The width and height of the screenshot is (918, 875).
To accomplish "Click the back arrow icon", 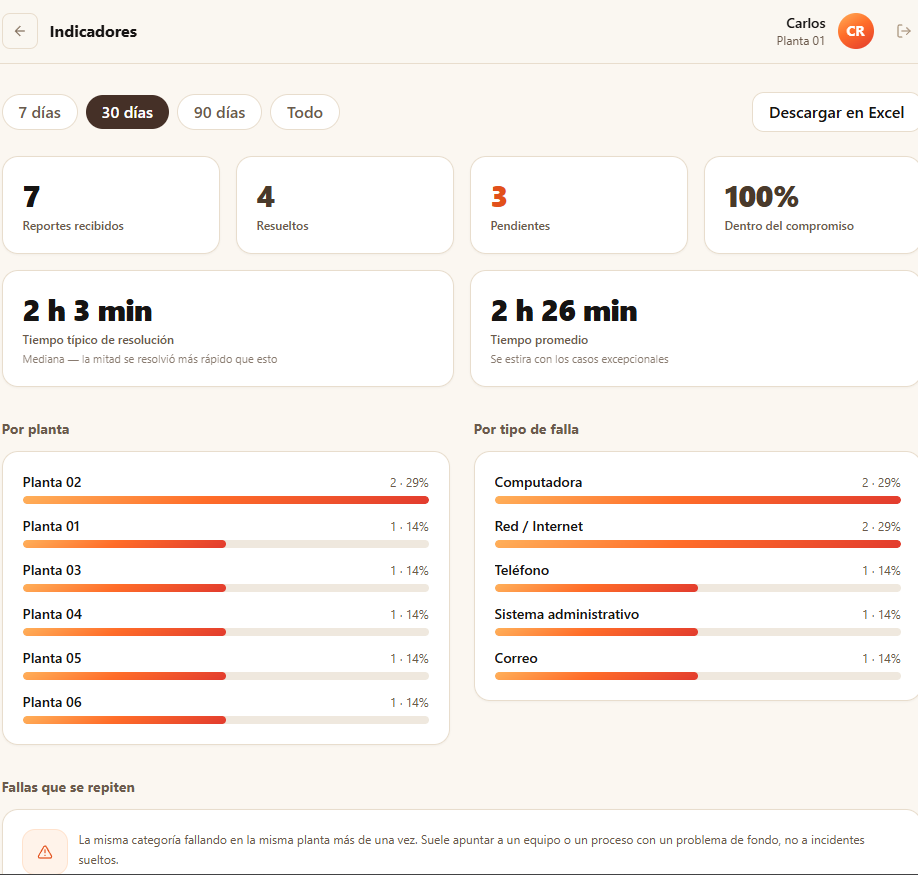I will tap(20, 31).
